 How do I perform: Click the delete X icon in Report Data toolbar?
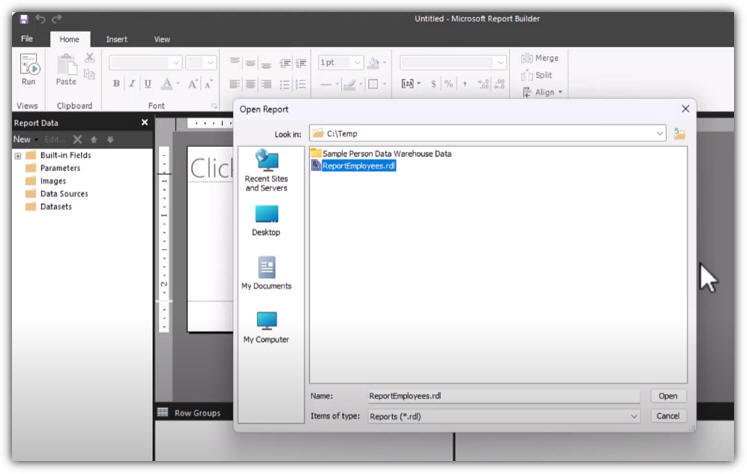click(78, 140)
